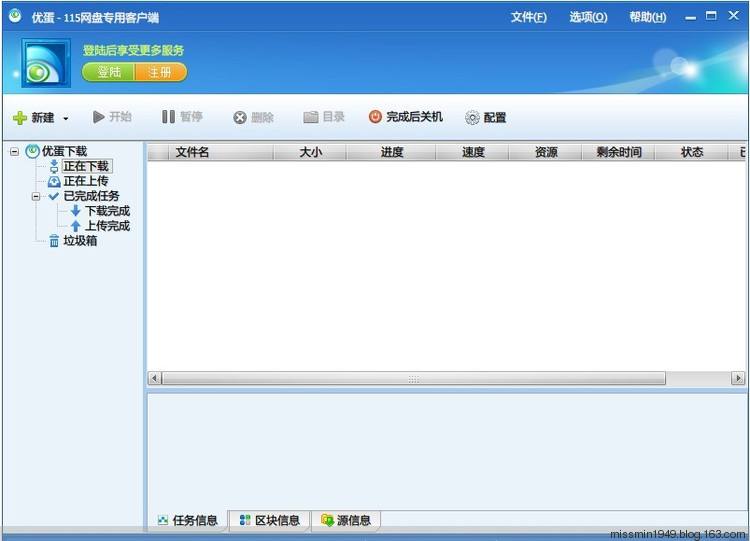Maximize the 优蛋 window

[711, 16]
